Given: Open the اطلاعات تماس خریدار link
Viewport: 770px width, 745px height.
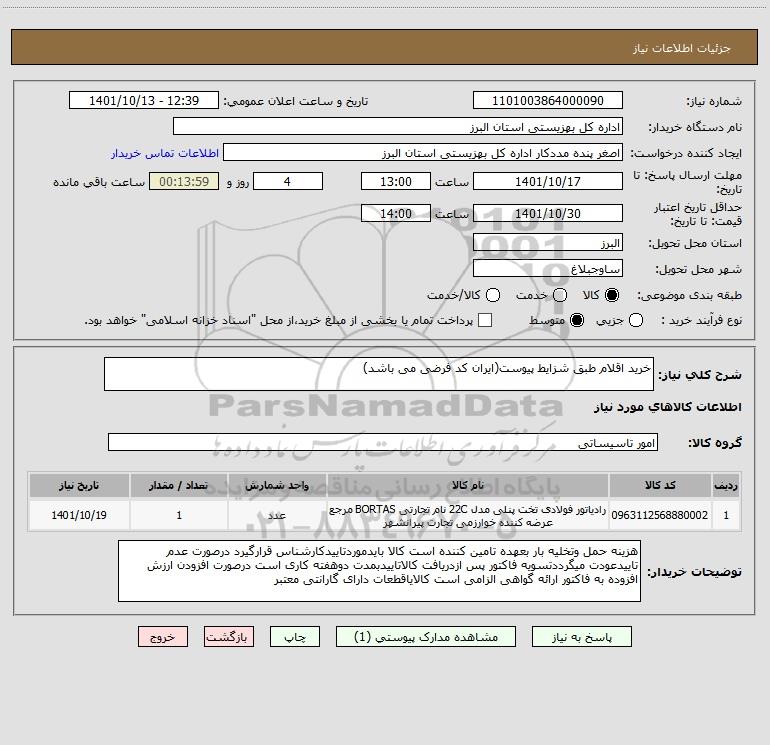Looking at the screenshot, I should tap(165, 153).
